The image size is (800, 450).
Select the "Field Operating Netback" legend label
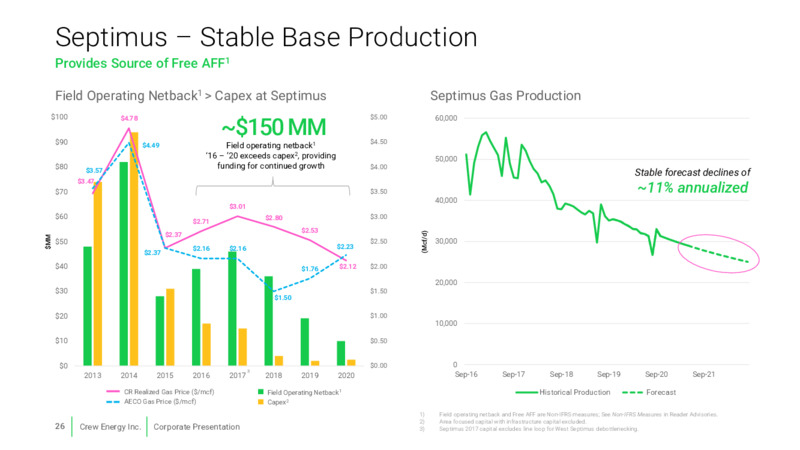click(304, 392)
